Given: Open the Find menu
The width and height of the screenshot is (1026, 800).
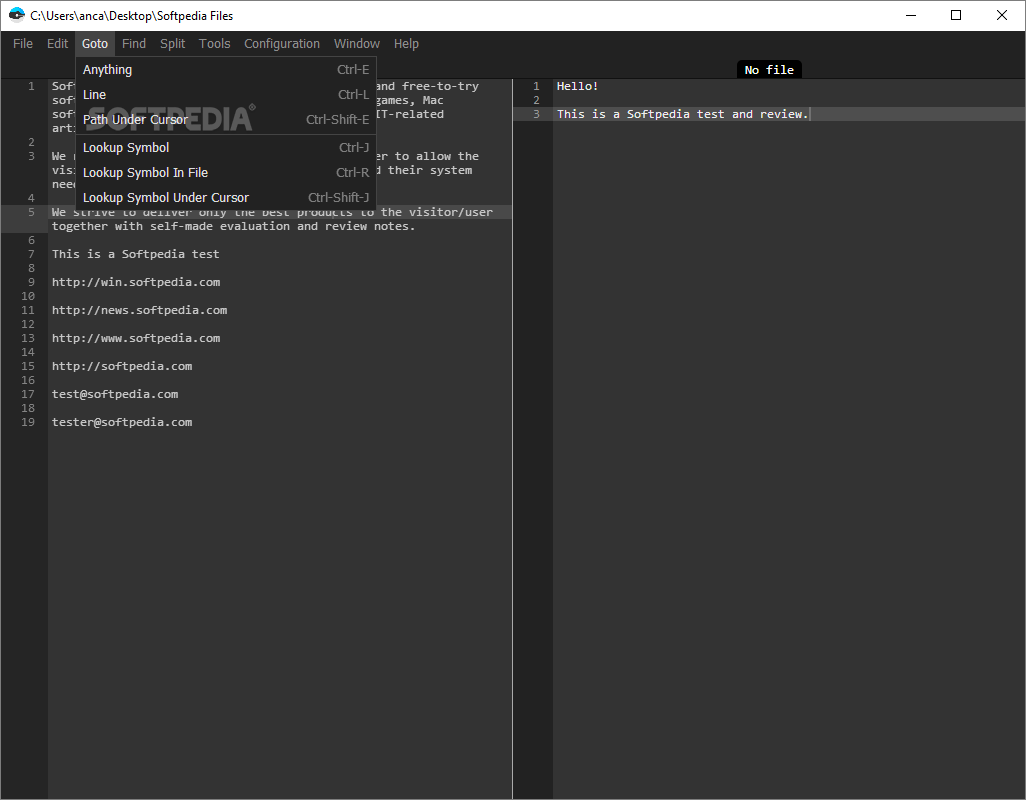Looking at the screenshot, I should [133, 44].
